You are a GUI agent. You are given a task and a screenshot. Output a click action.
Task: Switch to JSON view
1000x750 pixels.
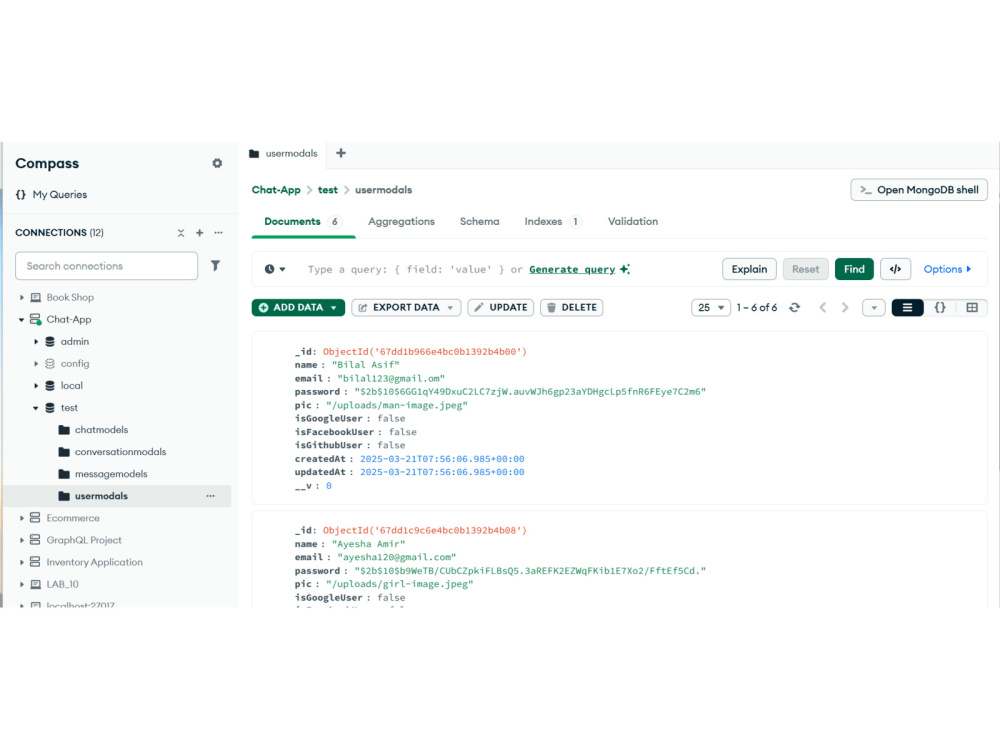tap(940, 307)
